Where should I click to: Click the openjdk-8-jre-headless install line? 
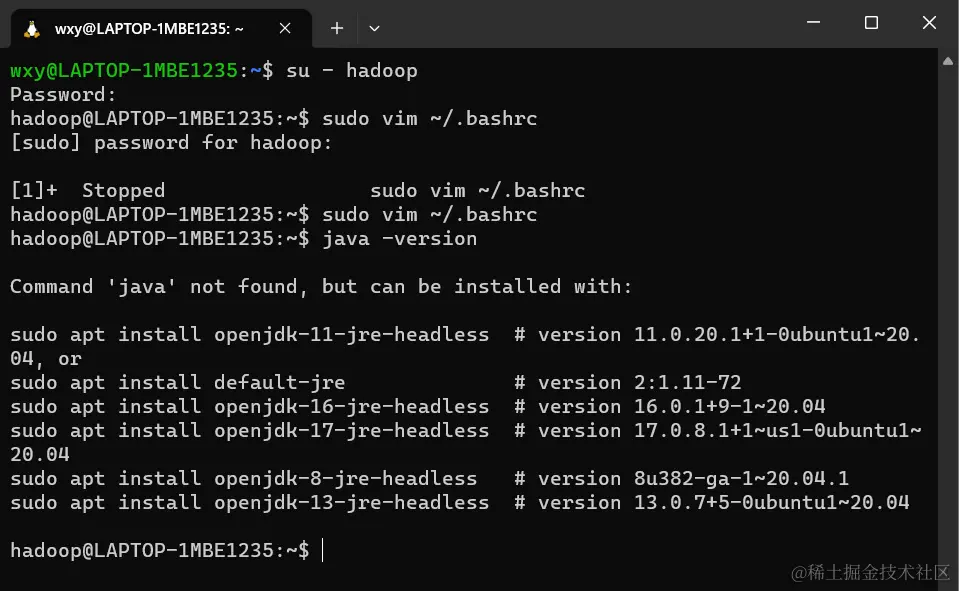429,478
